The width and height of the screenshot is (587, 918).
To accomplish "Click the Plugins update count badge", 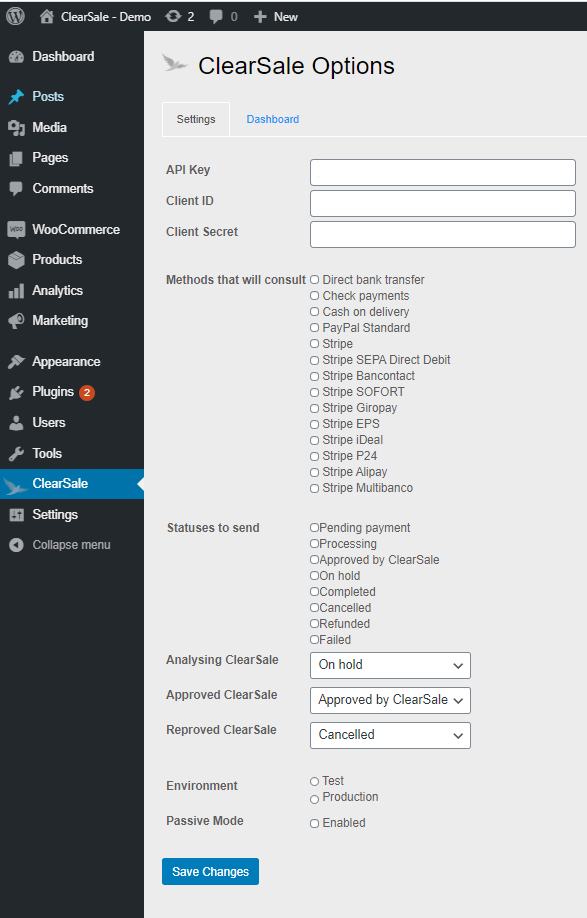I will click(87, 392).
